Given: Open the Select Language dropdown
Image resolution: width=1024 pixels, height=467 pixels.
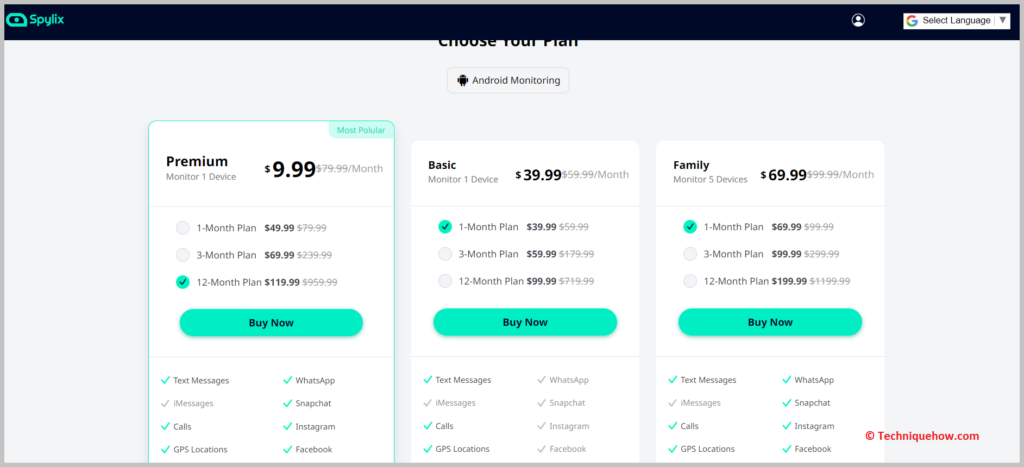Looking at the screenshot, I should 956,21.
